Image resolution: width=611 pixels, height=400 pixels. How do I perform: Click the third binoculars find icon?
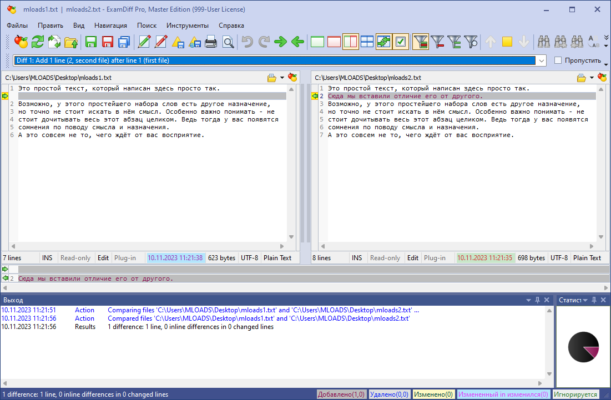coord(577,42)
